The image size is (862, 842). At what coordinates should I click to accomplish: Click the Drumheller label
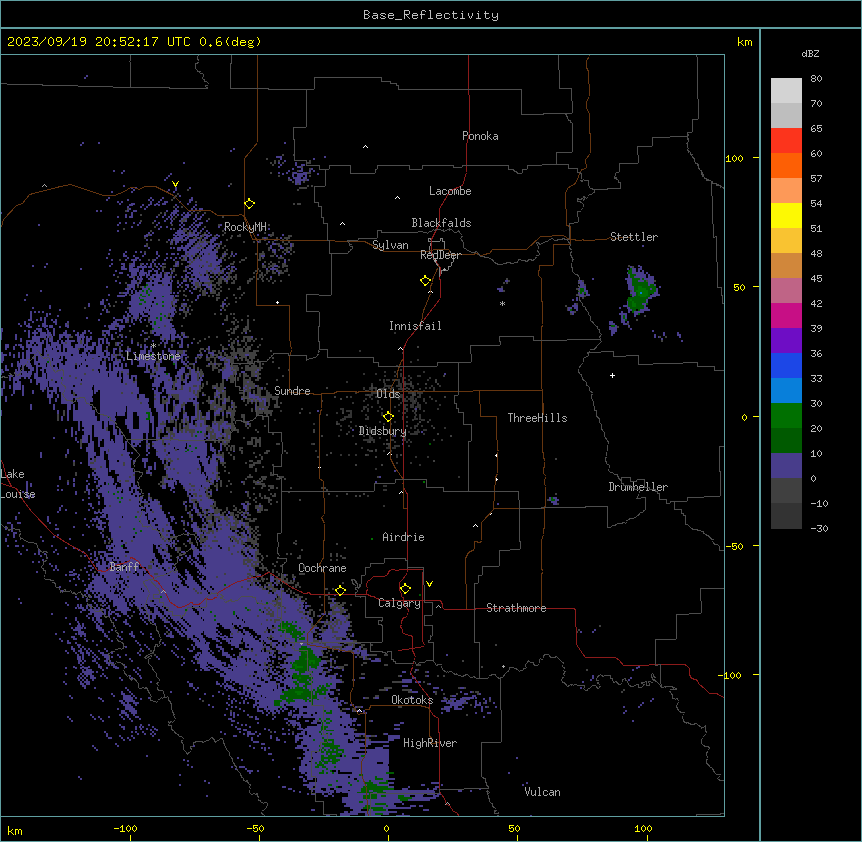click(x=638, y=487)
